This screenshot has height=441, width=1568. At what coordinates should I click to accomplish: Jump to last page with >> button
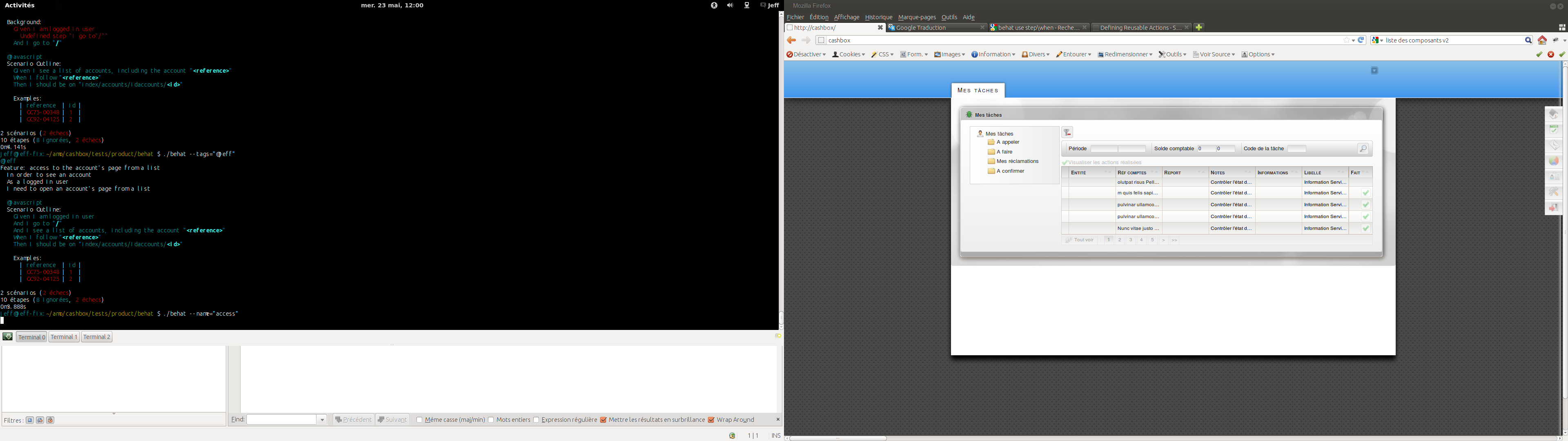coord(1174,240)
